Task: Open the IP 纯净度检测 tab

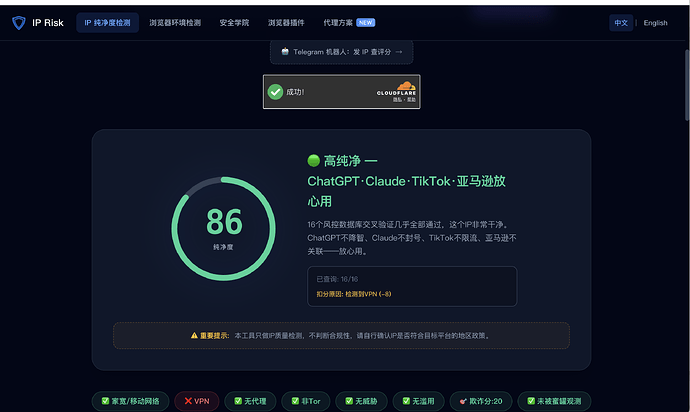Action: 107,23
